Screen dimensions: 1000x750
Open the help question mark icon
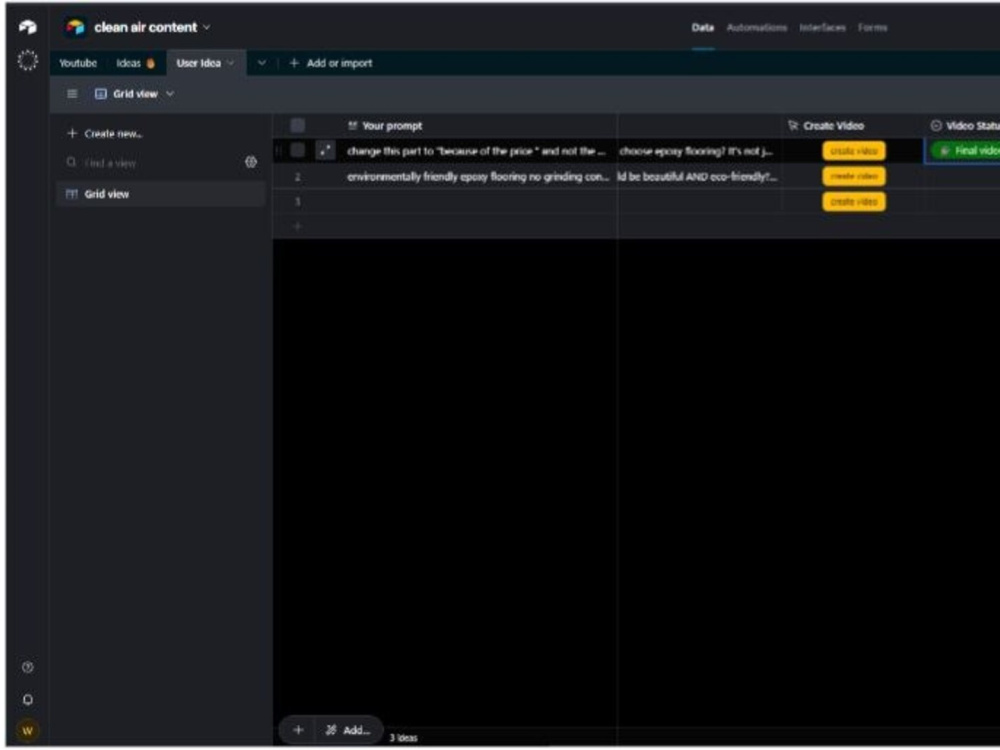click(x=27, y=667)
